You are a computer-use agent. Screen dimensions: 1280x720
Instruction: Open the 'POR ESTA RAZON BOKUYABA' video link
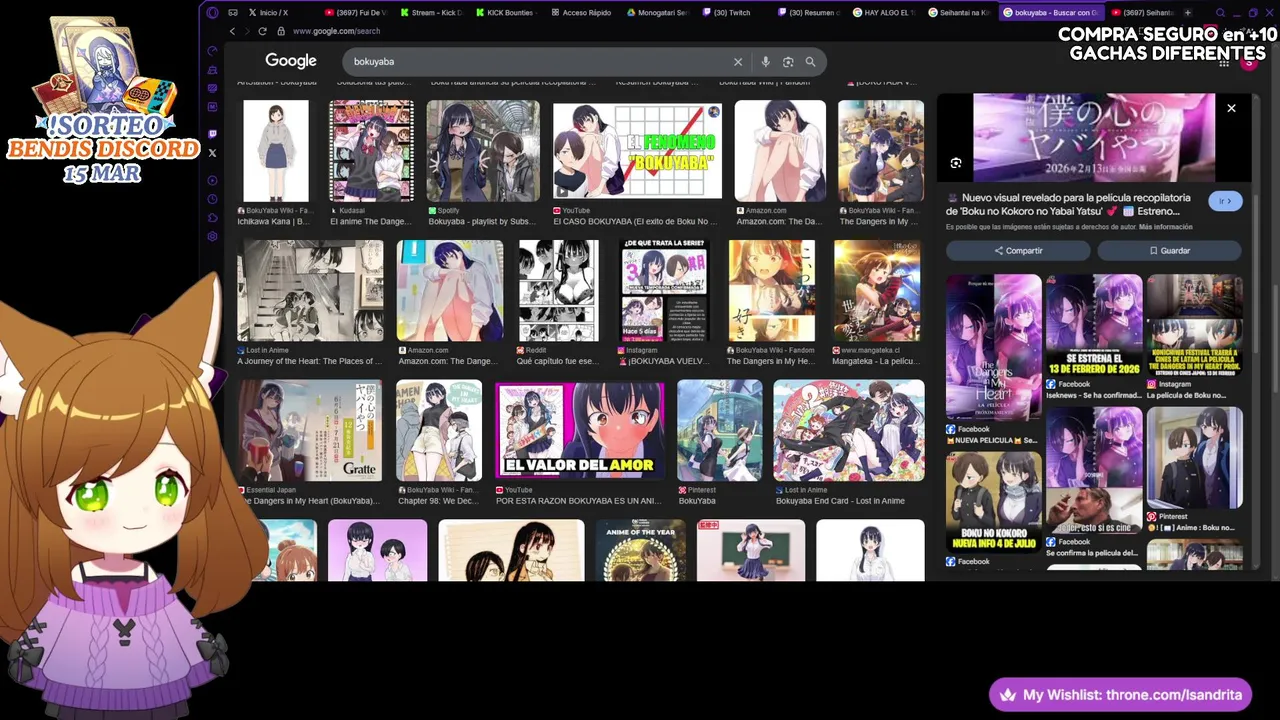(578, 501)
